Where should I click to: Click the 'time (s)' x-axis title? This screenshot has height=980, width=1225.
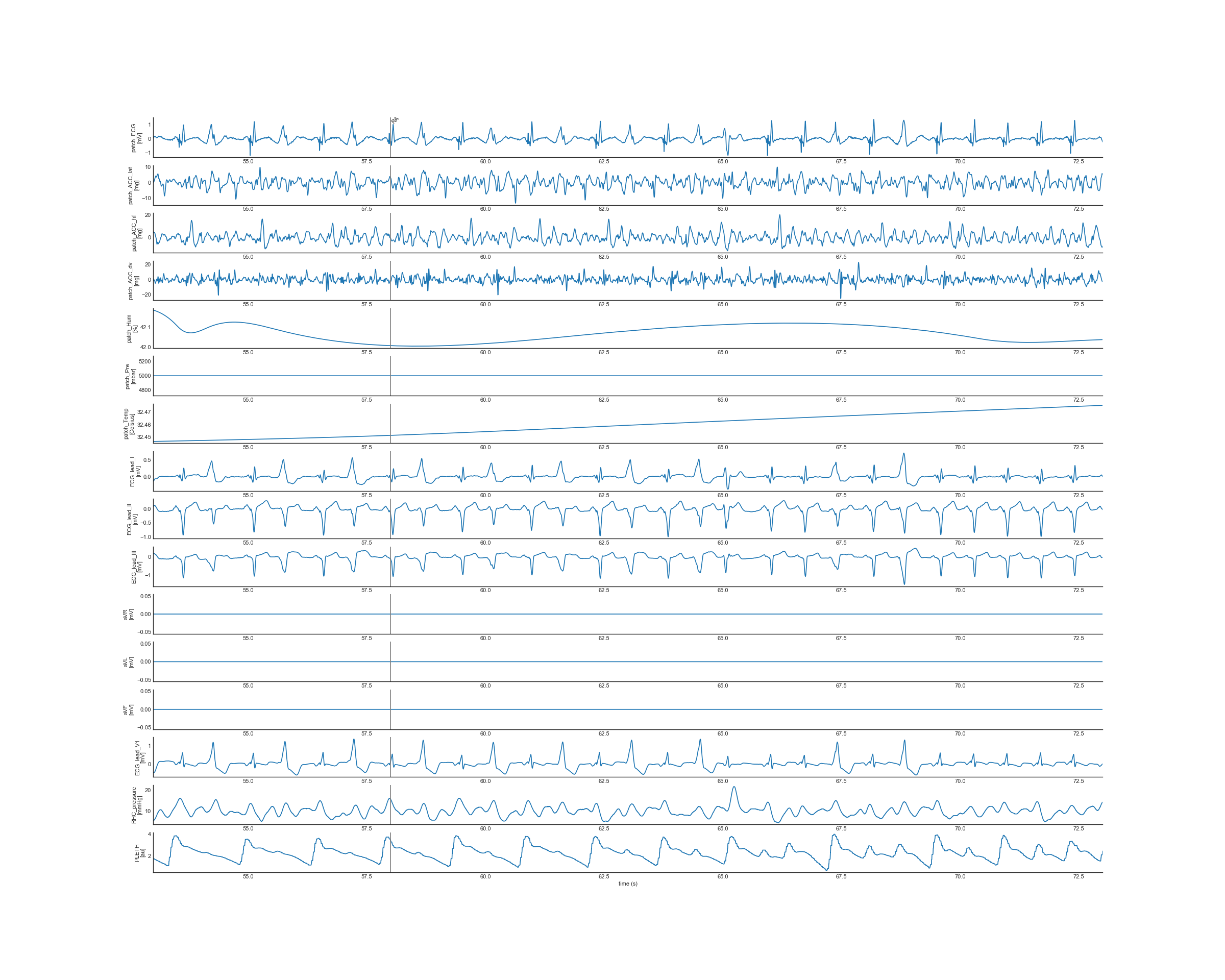coord(628,884)
